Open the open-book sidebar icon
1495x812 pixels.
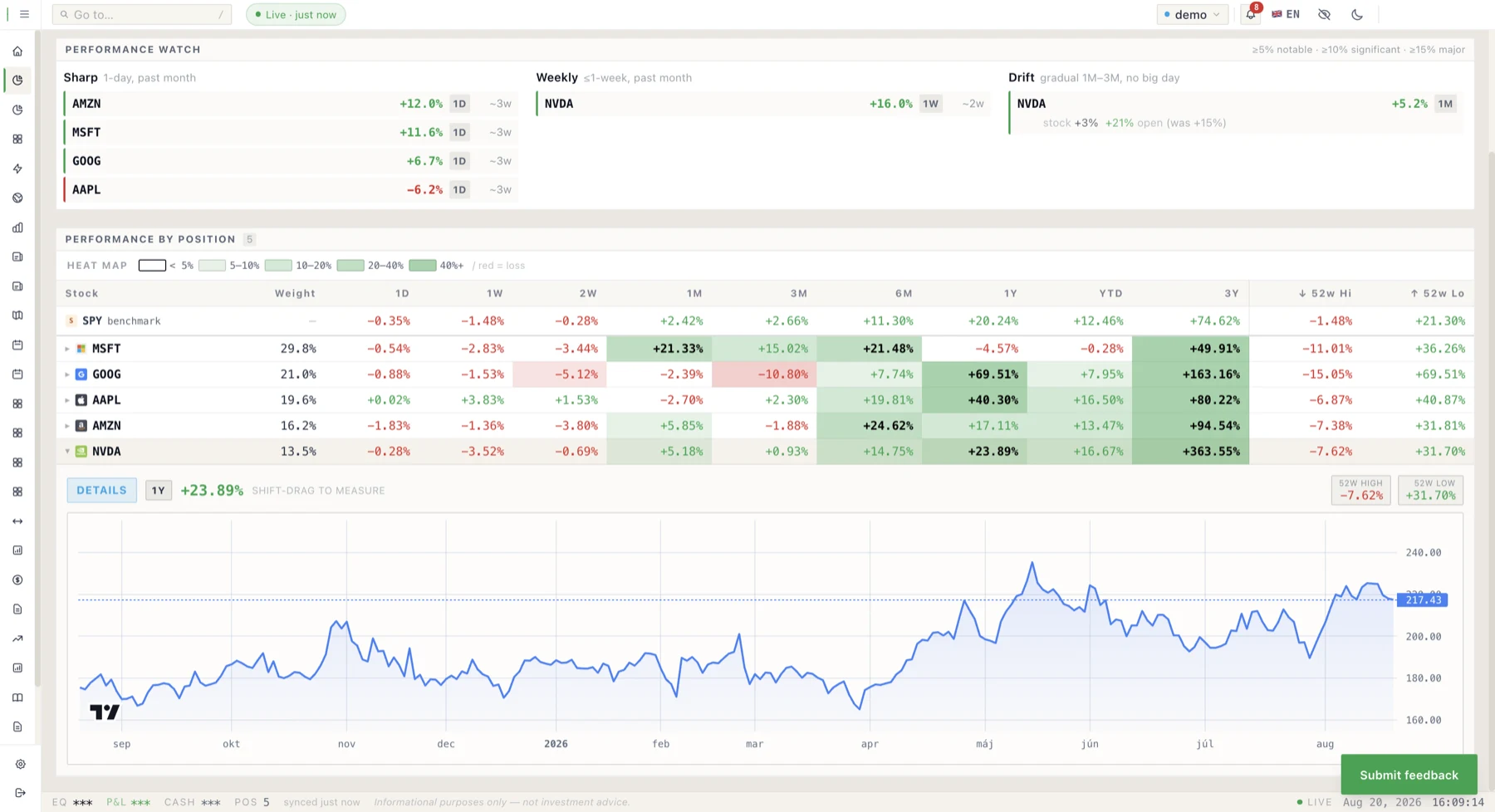tap(17, 697)
